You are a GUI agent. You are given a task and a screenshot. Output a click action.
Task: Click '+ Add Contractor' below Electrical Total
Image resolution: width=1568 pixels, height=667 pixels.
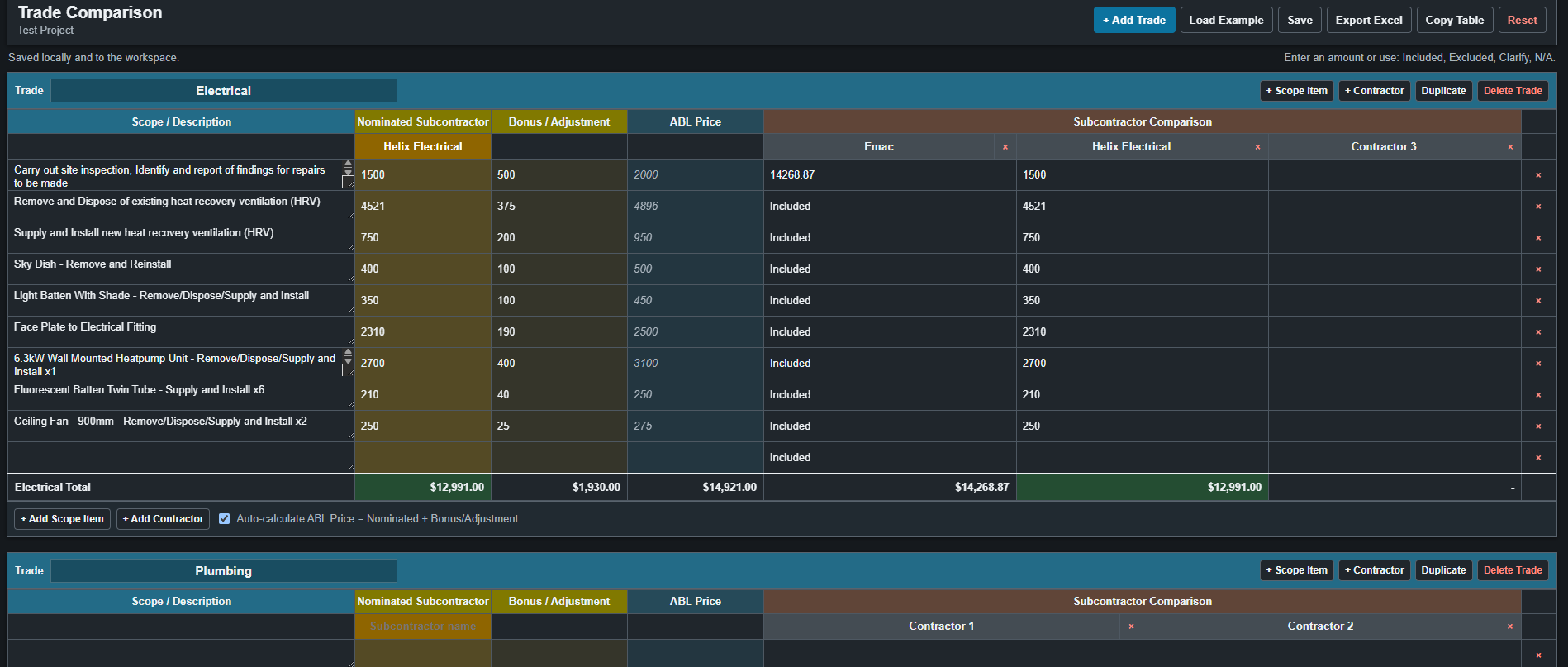pyautogui.click(x=163, y=519)
